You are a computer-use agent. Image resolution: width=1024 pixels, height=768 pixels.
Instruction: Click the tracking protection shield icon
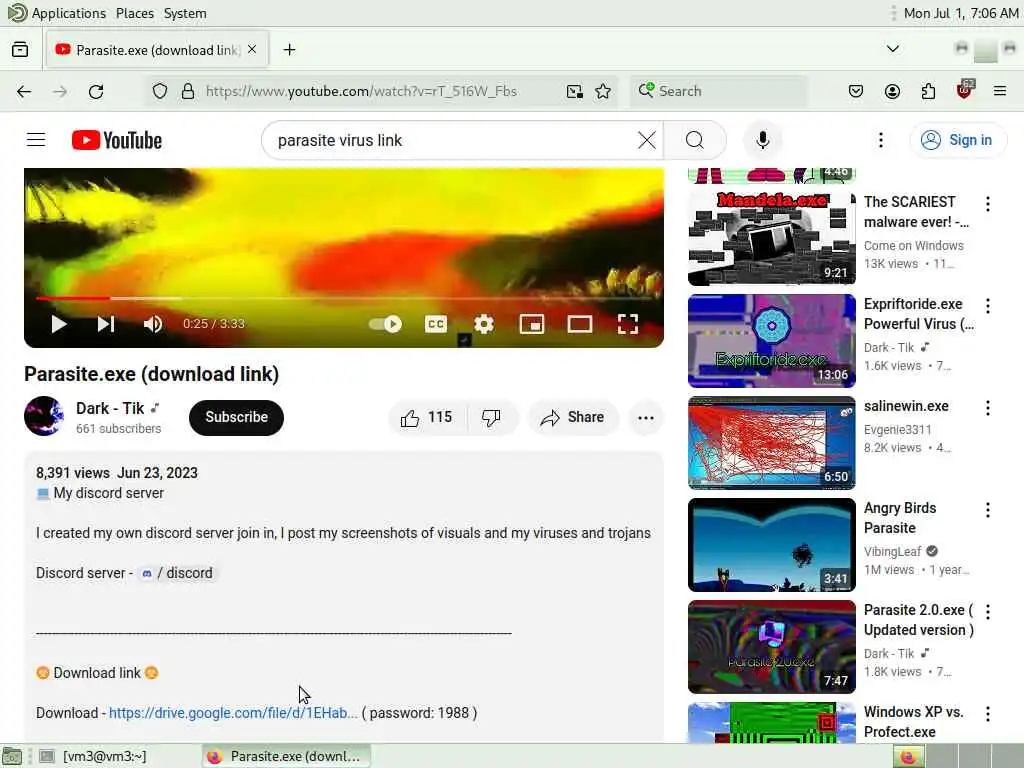pos(160,91)
